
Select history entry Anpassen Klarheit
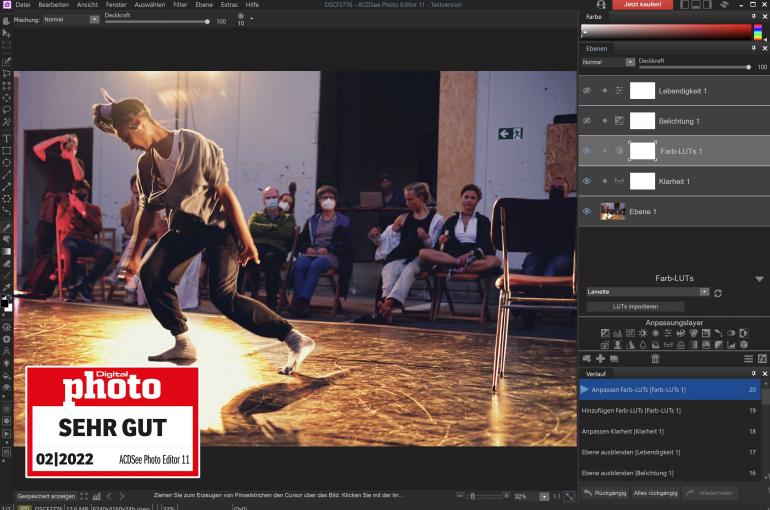(x=670, y=431)
